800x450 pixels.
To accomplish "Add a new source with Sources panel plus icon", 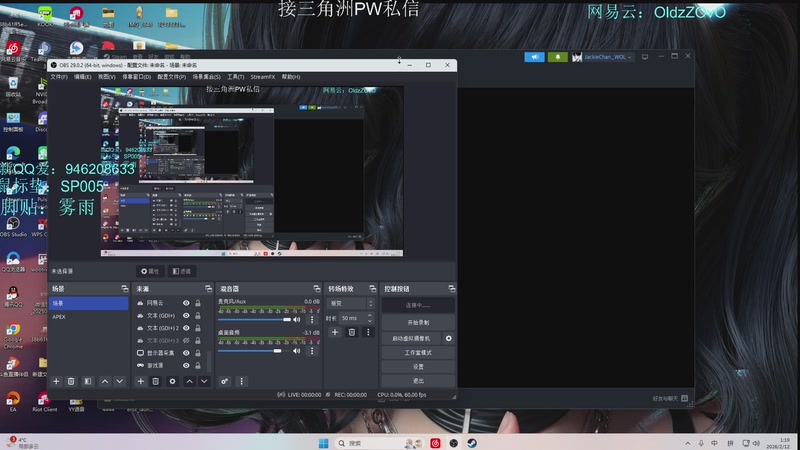I will 141,381.
